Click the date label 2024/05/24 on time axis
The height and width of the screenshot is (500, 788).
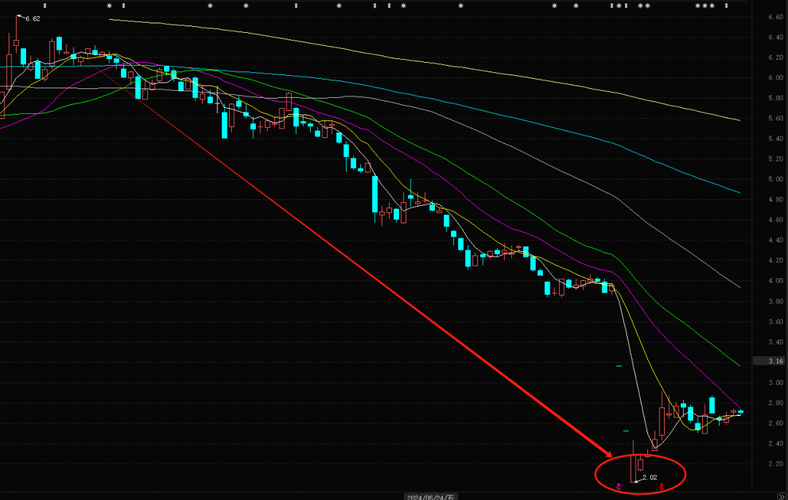click(431, 497)
